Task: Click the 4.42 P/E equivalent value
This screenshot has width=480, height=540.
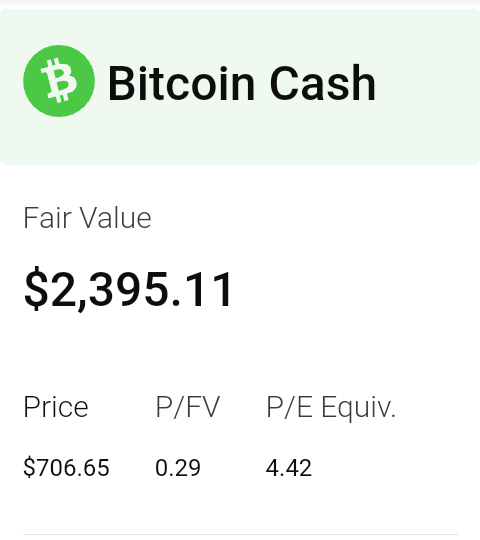Action: pos(289,468)
